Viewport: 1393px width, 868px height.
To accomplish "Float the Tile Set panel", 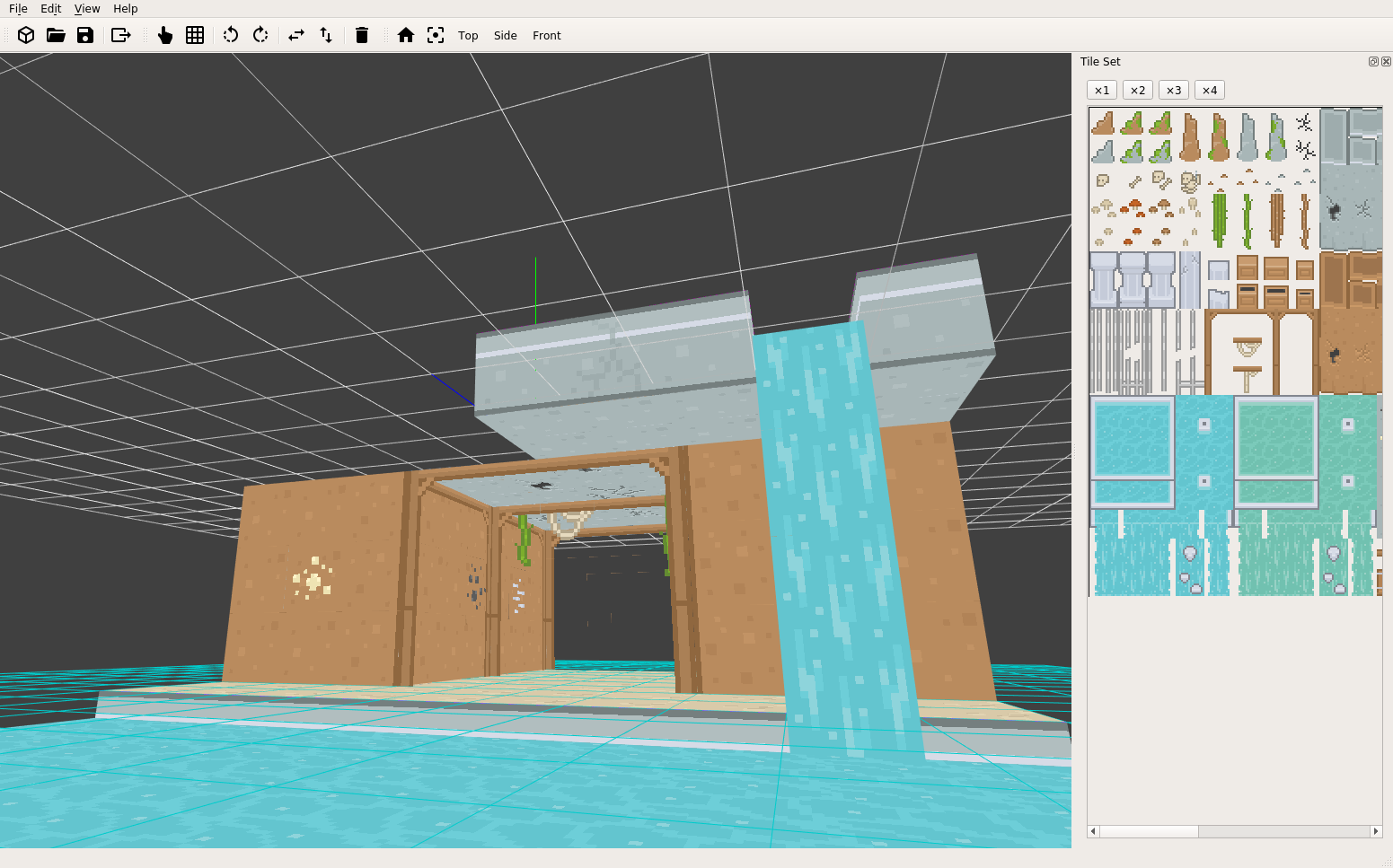I will pyautogui.click(x=1373, y=62).
